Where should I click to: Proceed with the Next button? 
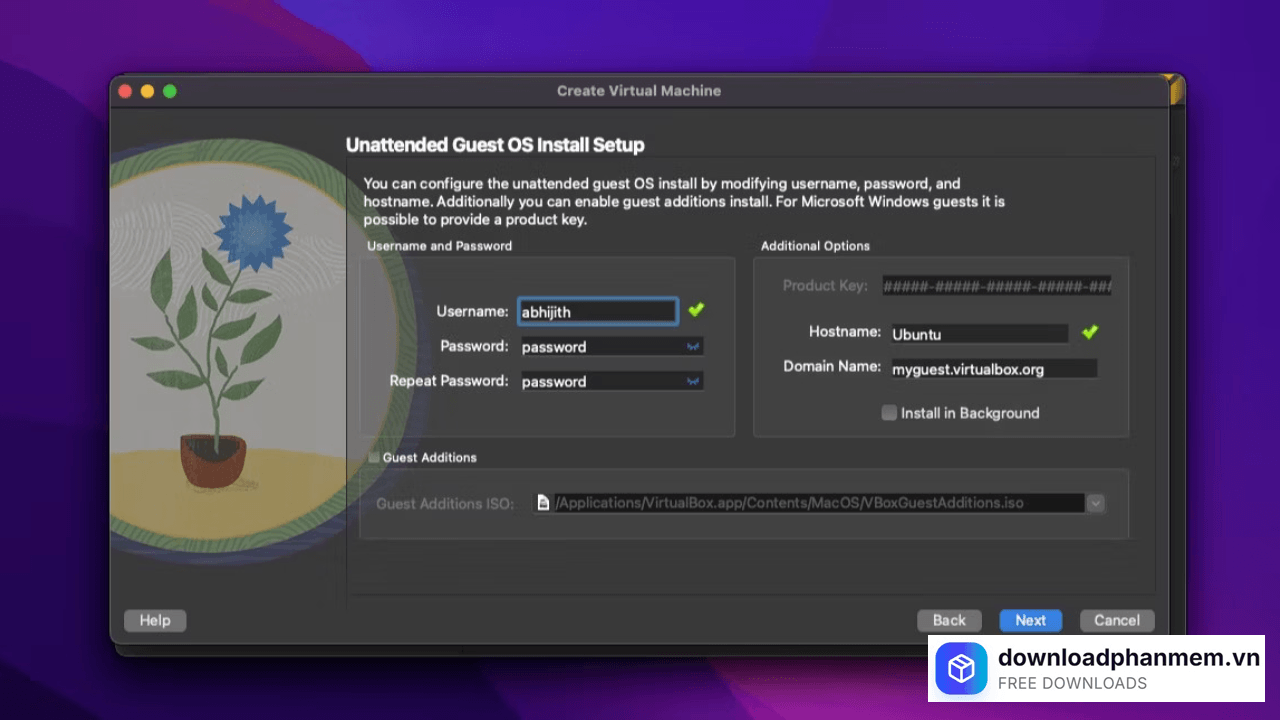(1030, 620)
